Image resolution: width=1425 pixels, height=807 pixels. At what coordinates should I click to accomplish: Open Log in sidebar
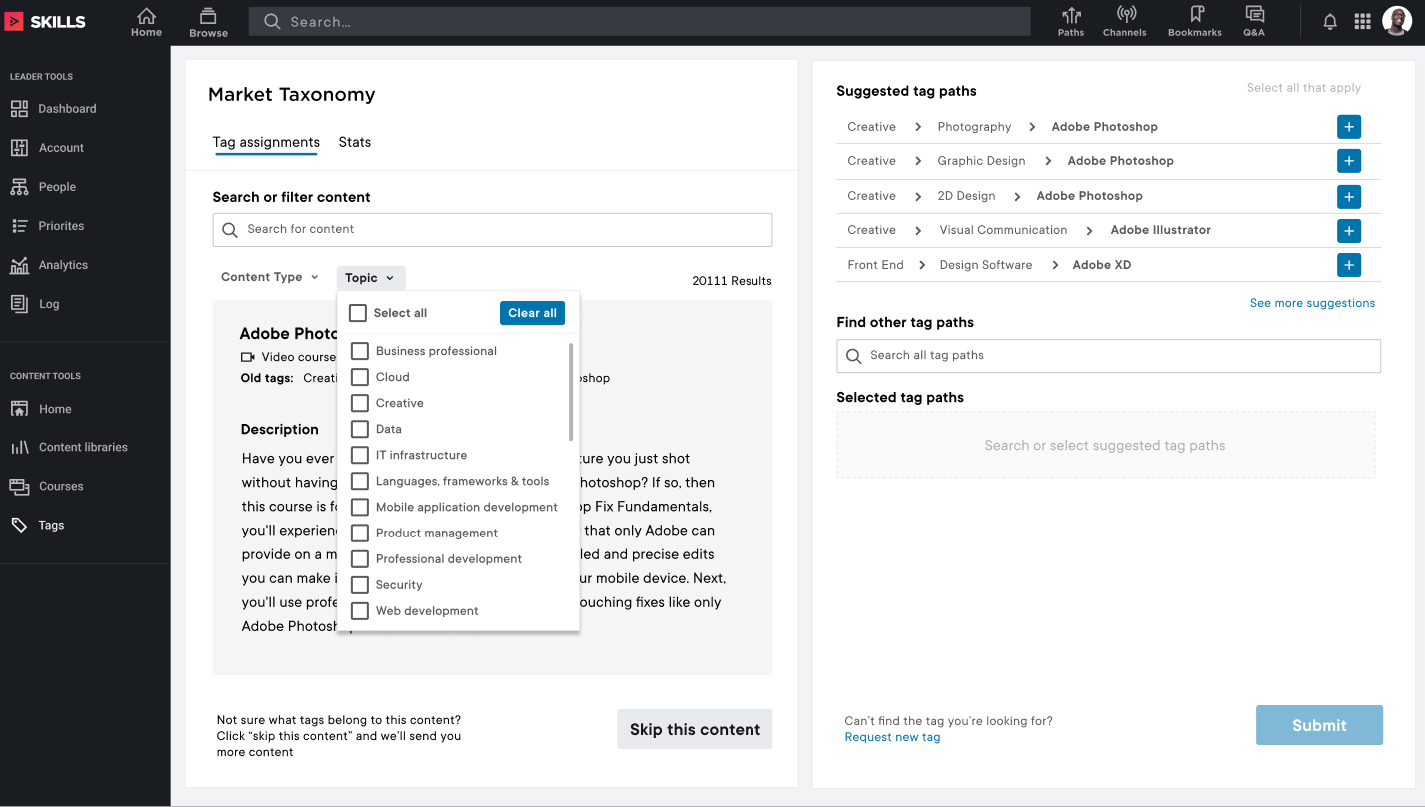tap(35, 304)
